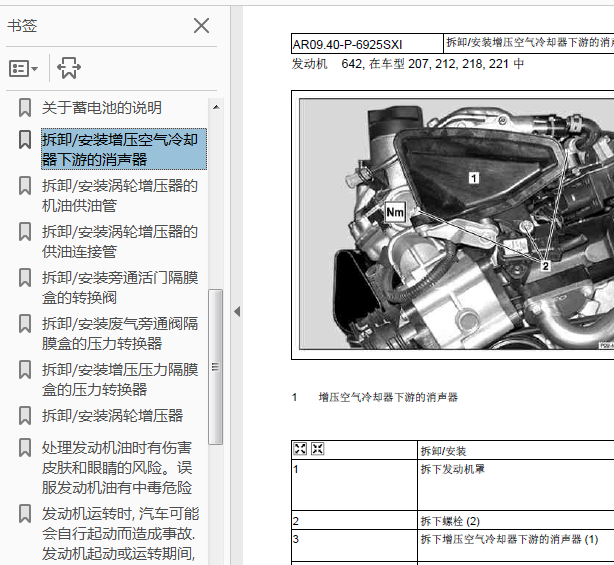The height and width of the screenshot is (565, 614).
Task: Click bookmark icon beside 拆卸/安装涡轮增压器的供油连接管
Action: 25,232
